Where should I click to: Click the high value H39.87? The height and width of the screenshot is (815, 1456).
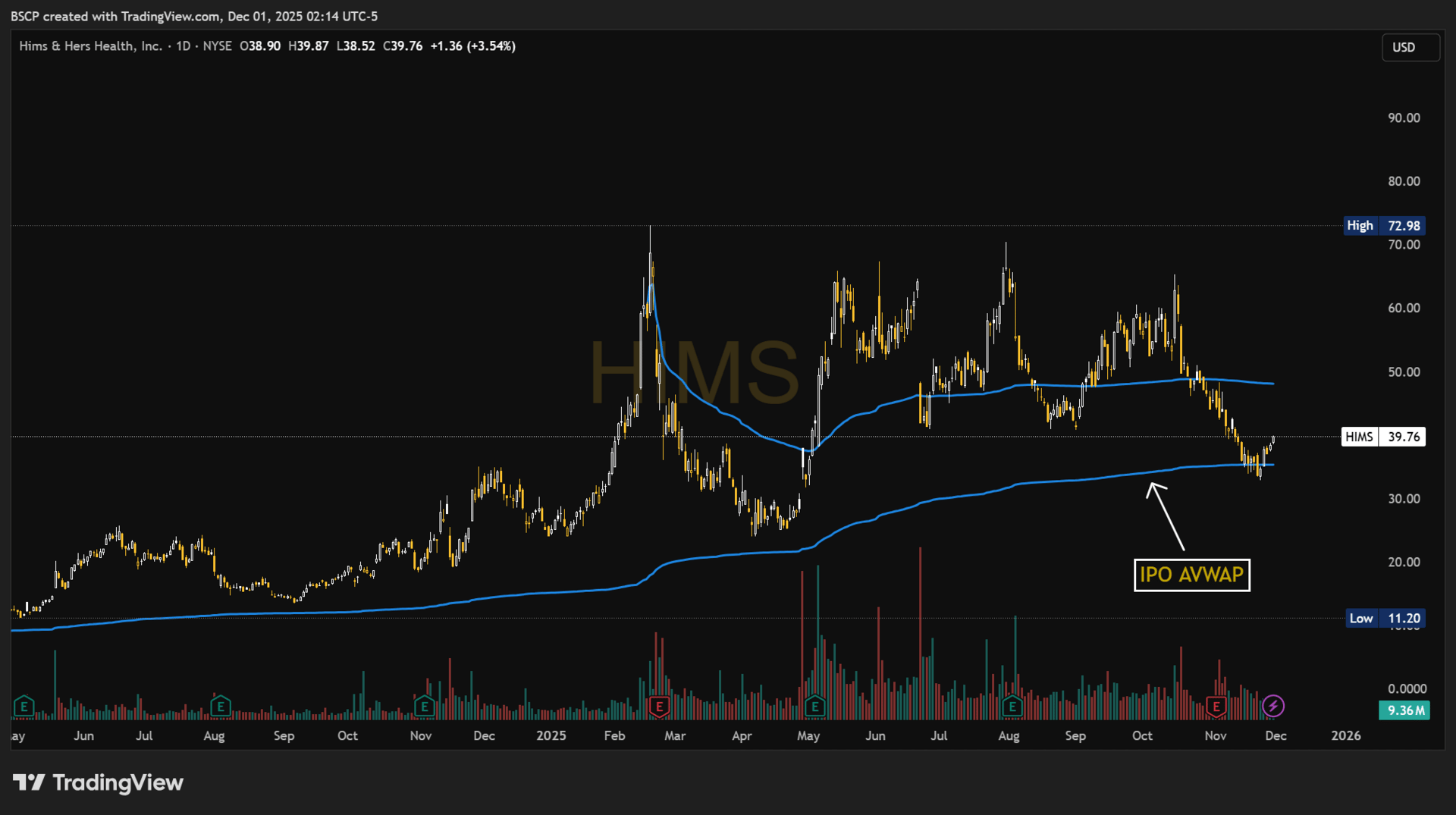pos(309,46)
